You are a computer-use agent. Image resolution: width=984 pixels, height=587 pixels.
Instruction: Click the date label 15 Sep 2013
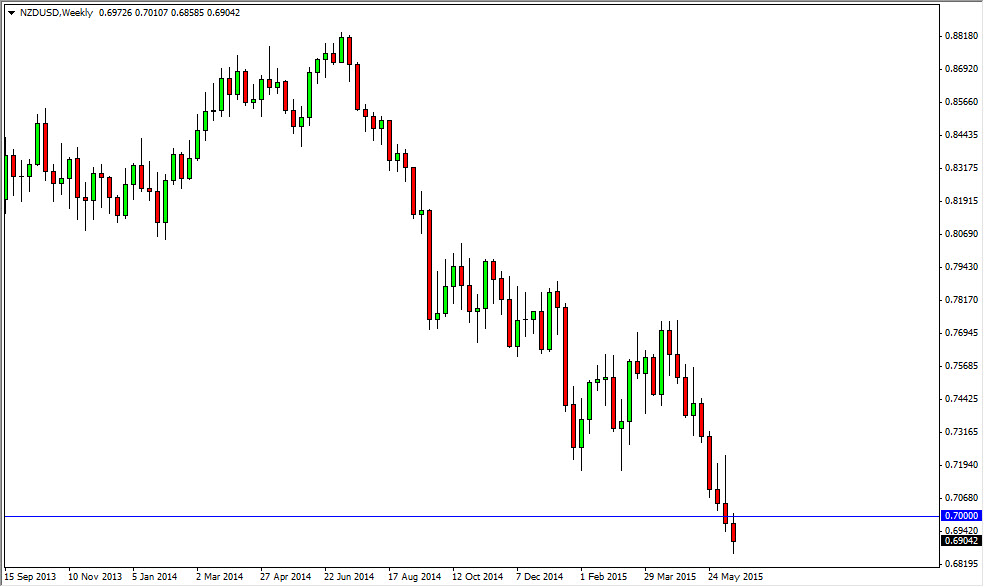(30, 577)
